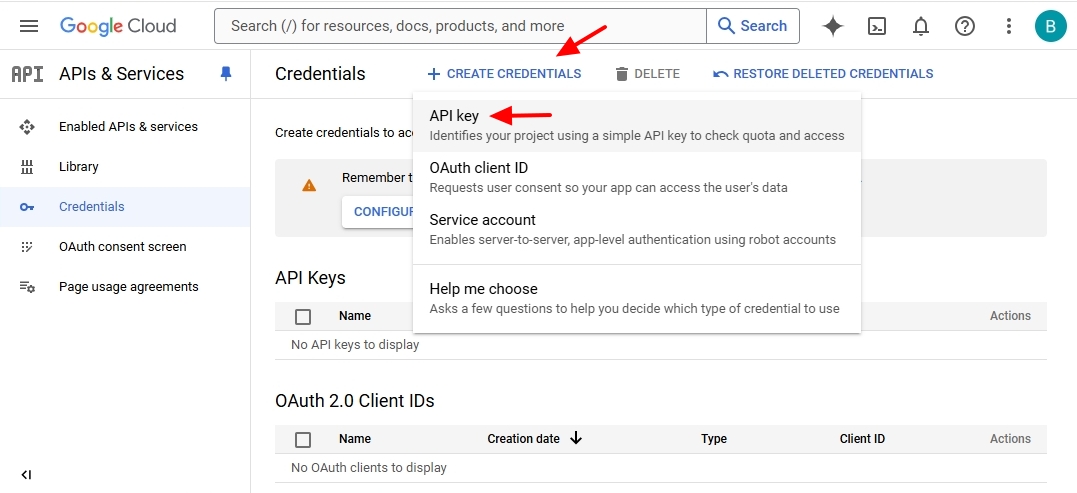Click the Creation date column header

click(x=523, y=439)
